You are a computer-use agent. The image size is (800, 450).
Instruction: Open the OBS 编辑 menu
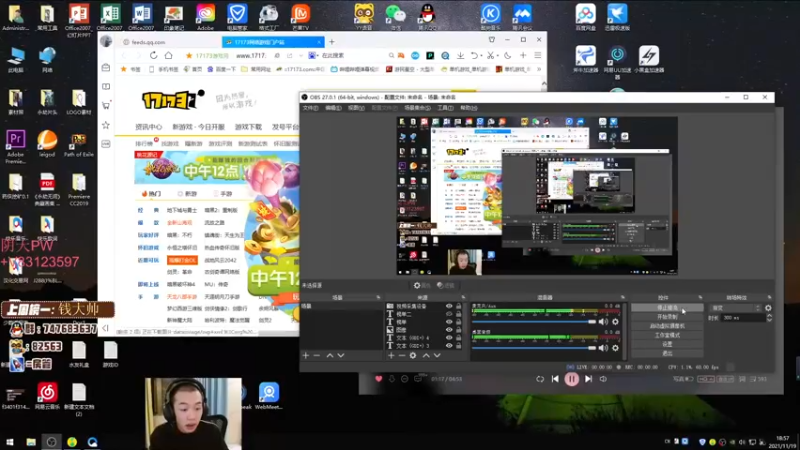(x=333, y=108)
